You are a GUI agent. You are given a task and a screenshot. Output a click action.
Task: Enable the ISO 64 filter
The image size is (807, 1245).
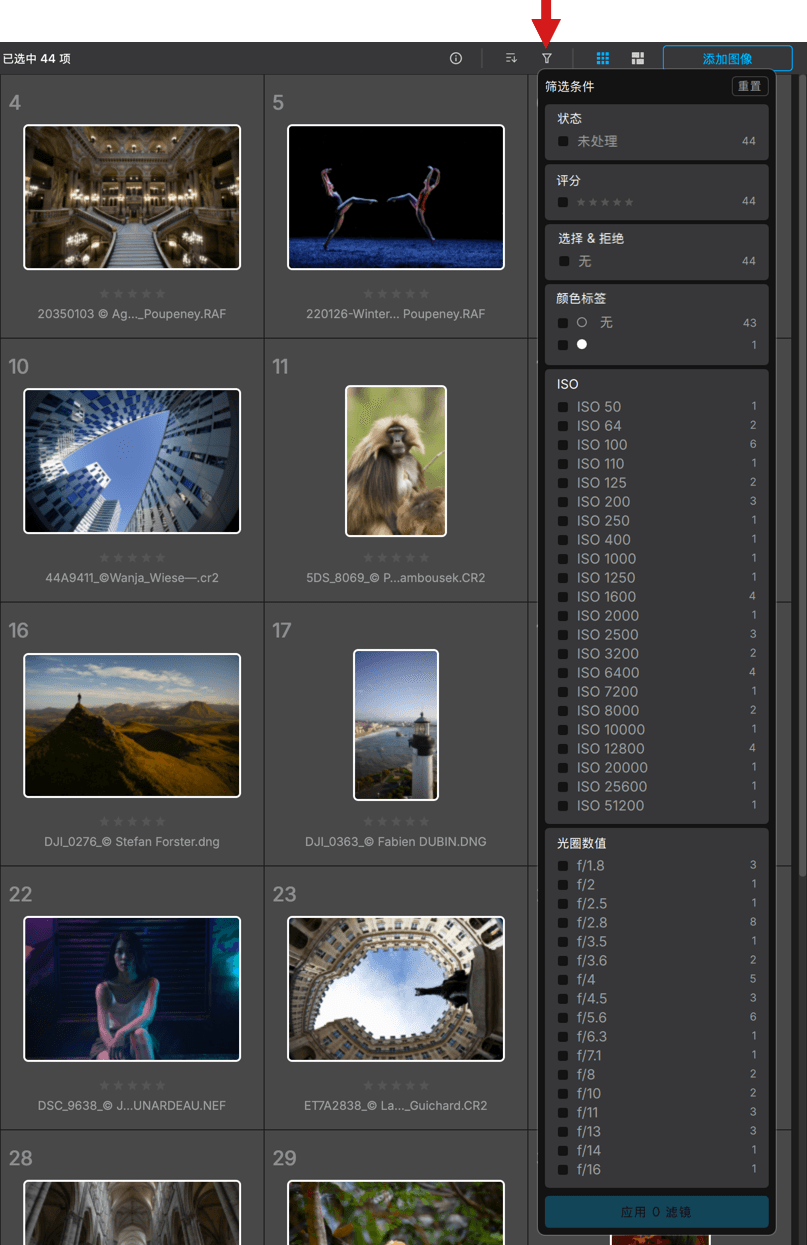(563, 426)
